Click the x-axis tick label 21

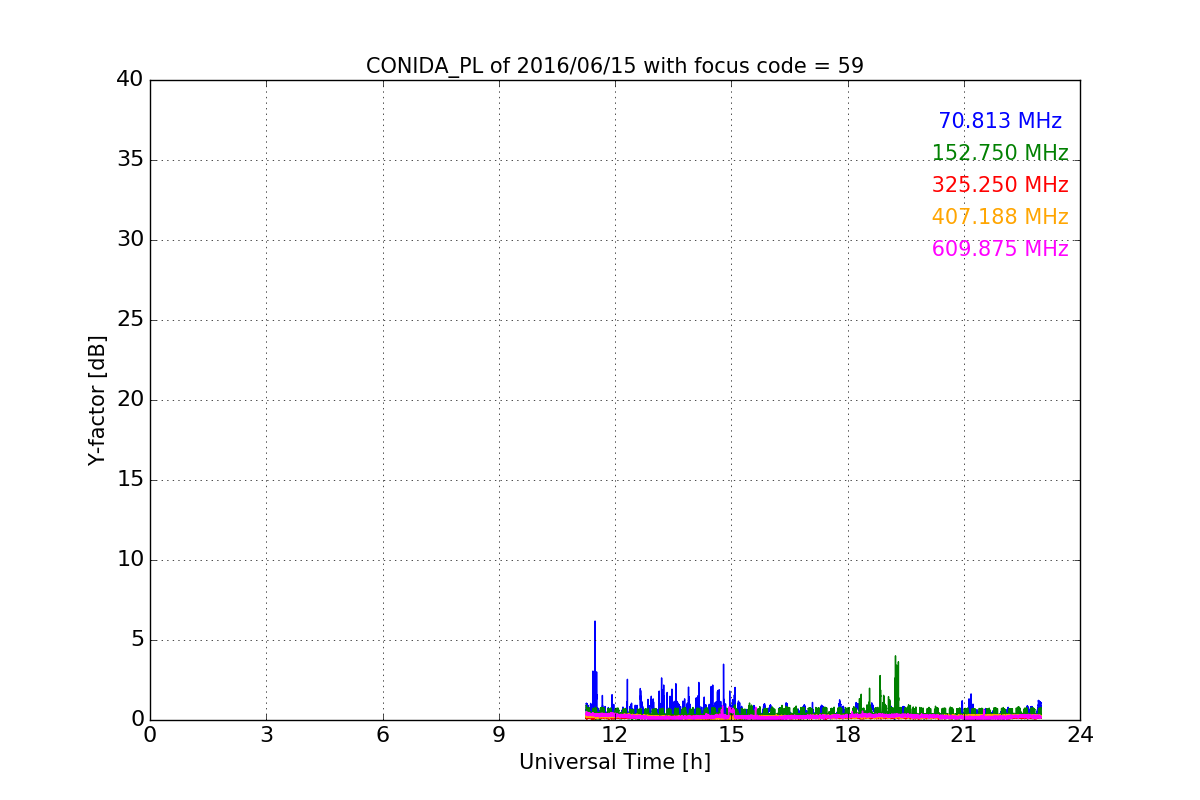(x=964, y=735)
